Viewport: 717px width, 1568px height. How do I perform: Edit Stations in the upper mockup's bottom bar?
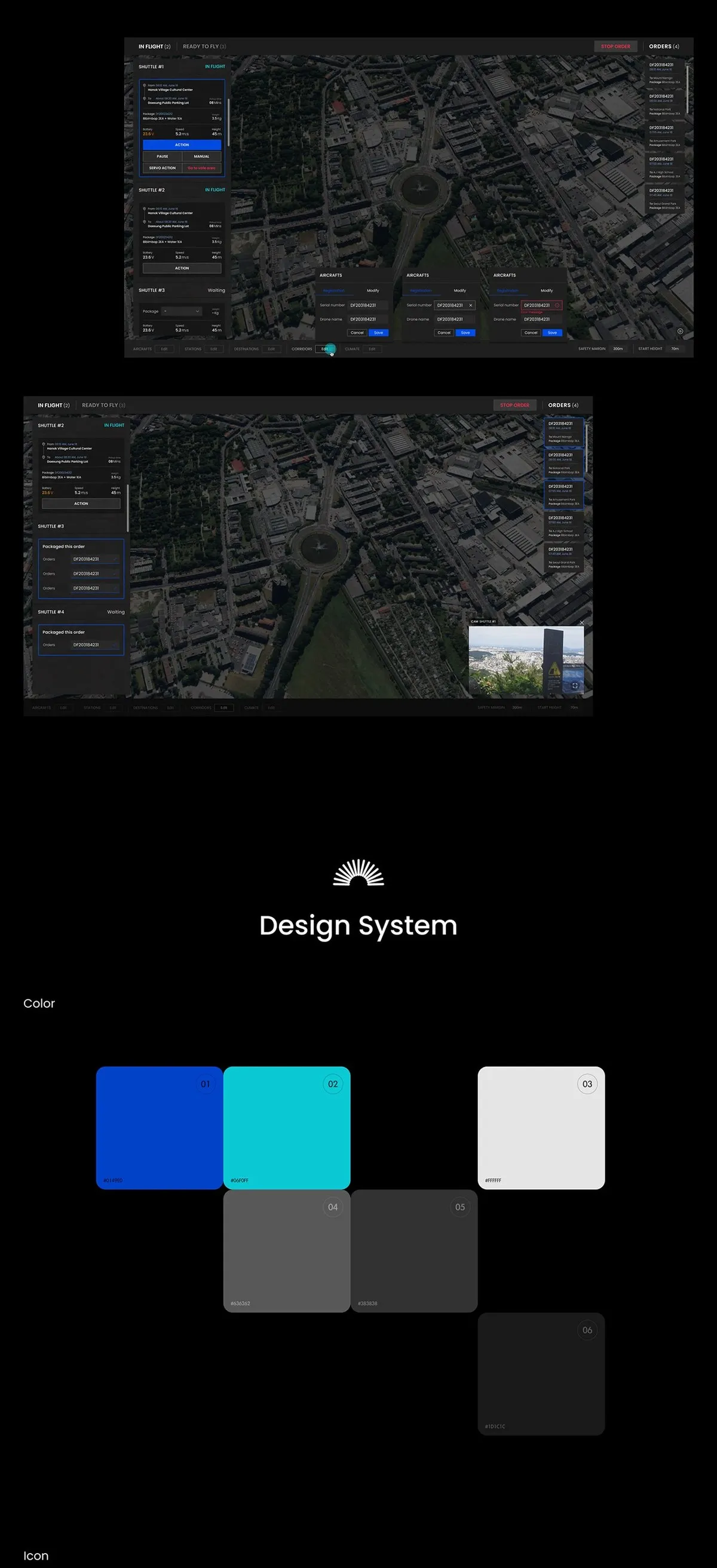coord(214,349)
